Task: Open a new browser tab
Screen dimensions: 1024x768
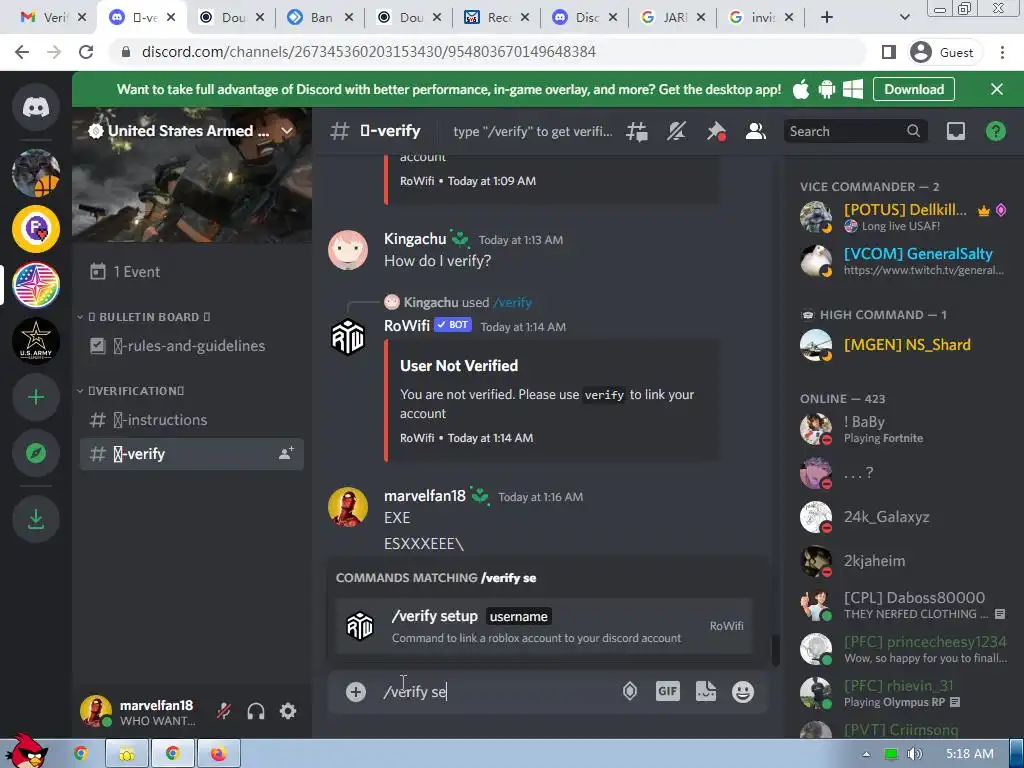Action: click(827, 18)
